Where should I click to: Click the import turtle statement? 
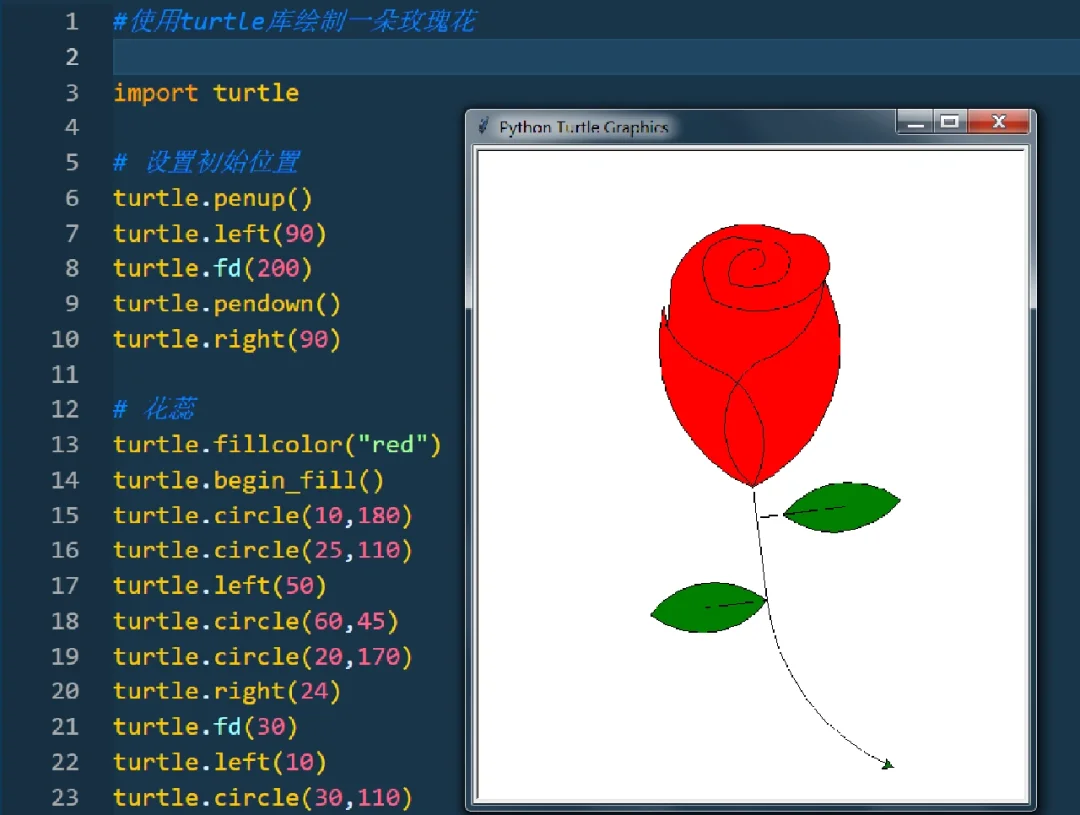point(205,92)
